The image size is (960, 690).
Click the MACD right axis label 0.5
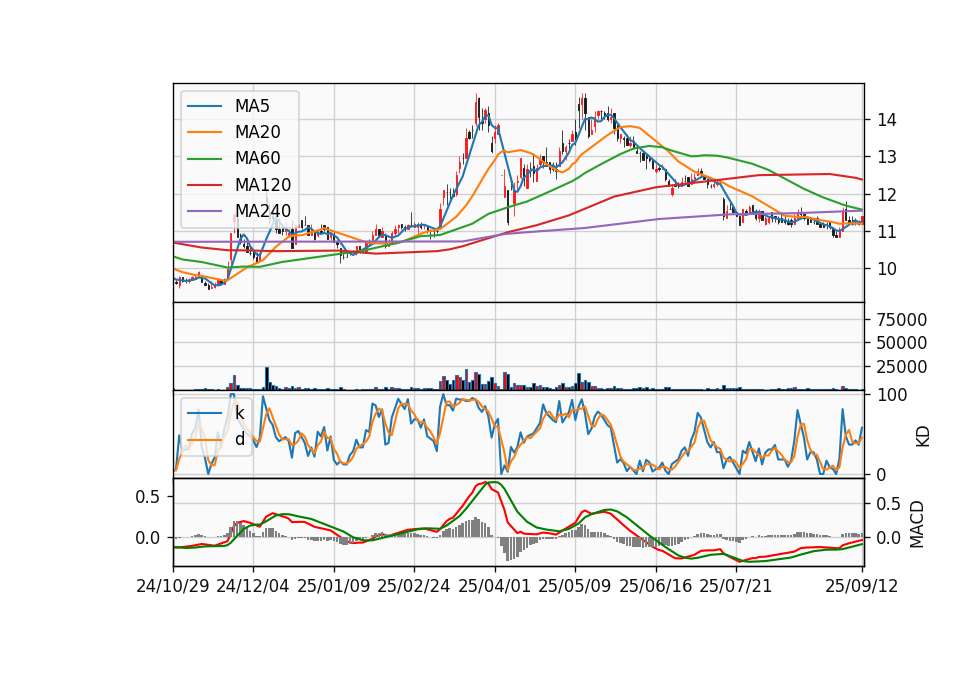tap(889, 504)
